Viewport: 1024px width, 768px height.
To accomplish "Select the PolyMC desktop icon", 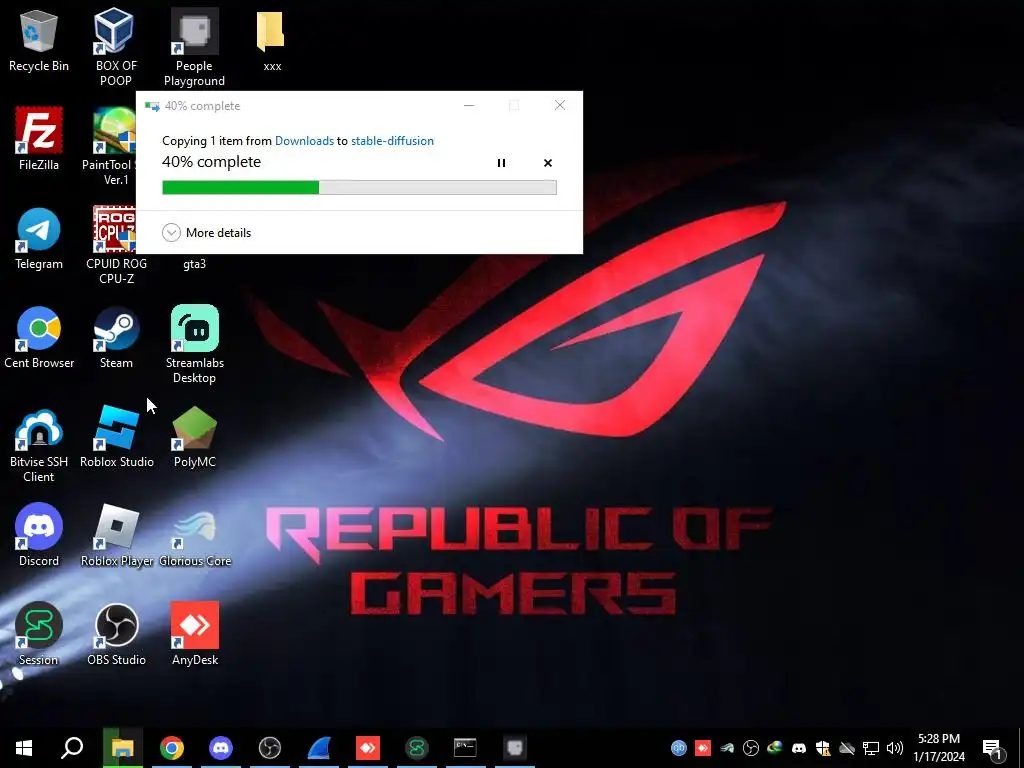I will (194, 437).
